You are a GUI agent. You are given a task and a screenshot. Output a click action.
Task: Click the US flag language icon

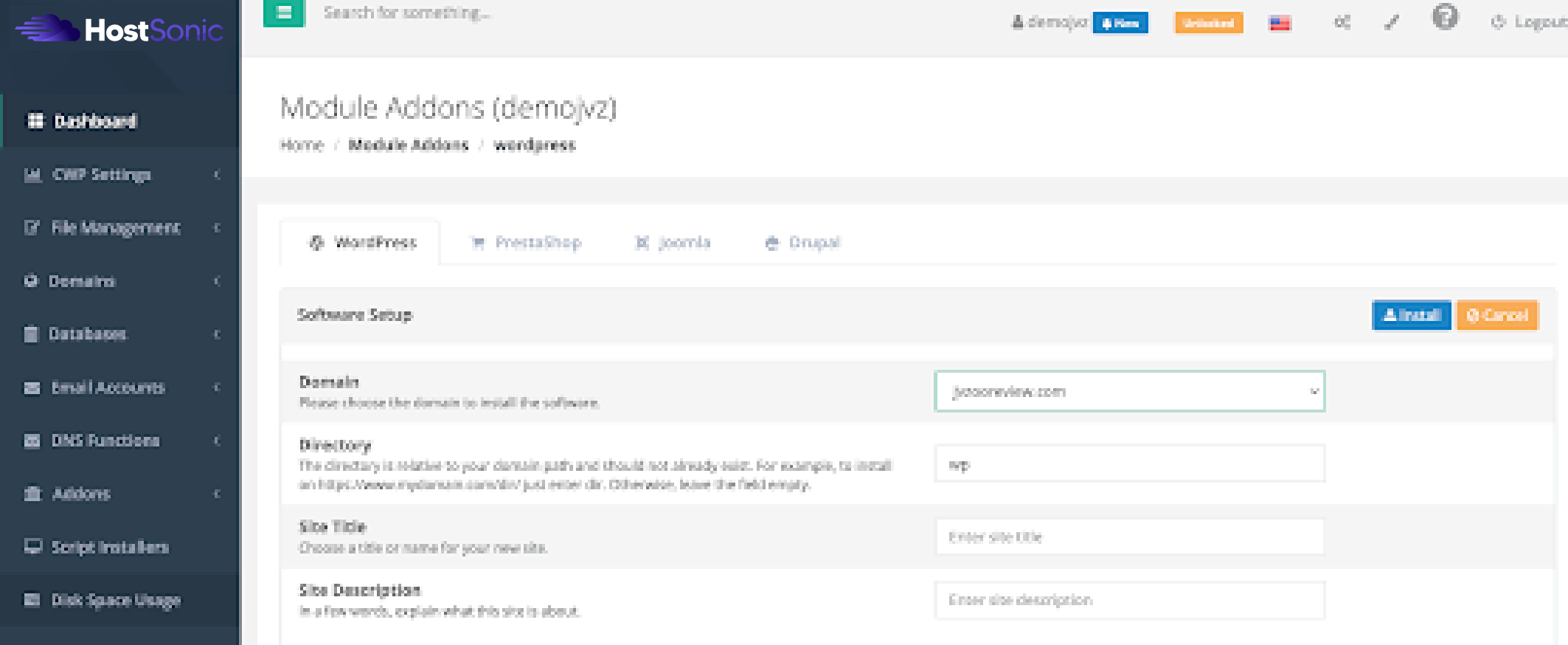1280,24
